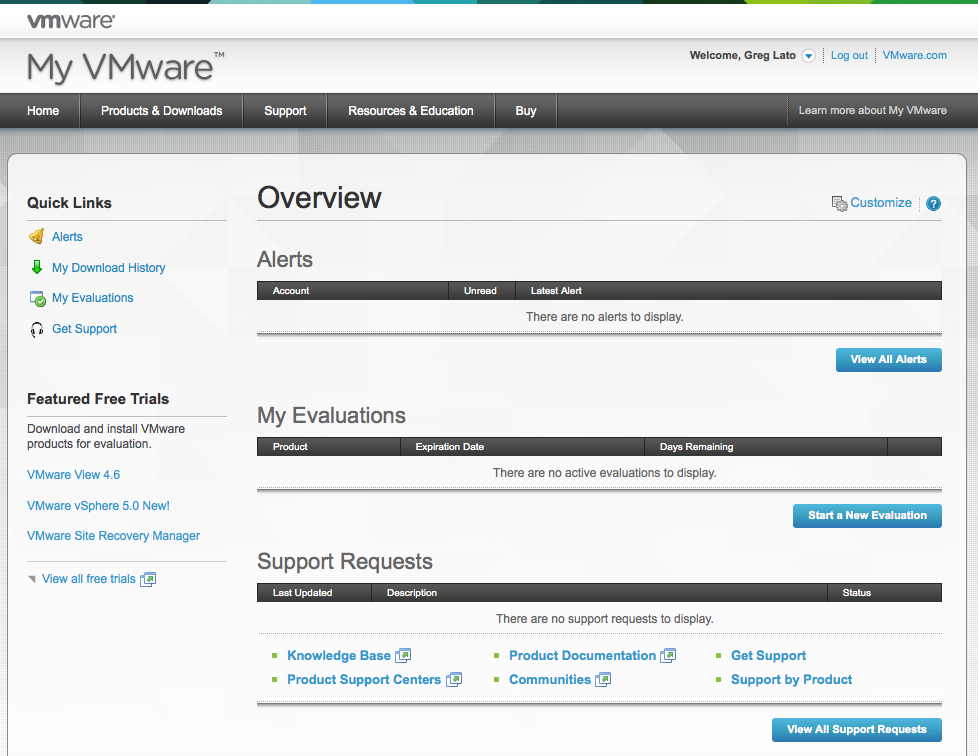Click the Unread column header
The image size is (978, 756).
point(480,291)
